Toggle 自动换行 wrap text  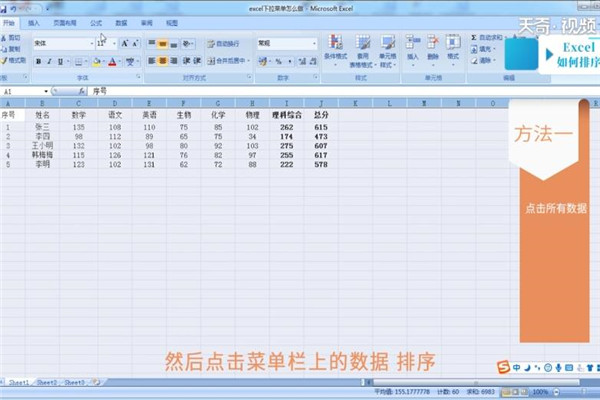[x=223, y=44]
